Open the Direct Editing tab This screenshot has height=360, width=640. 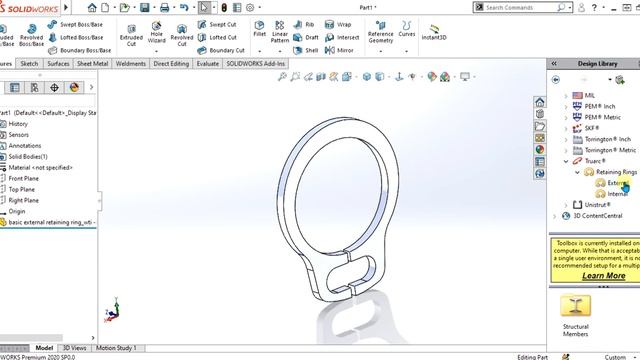pos(171,64)
